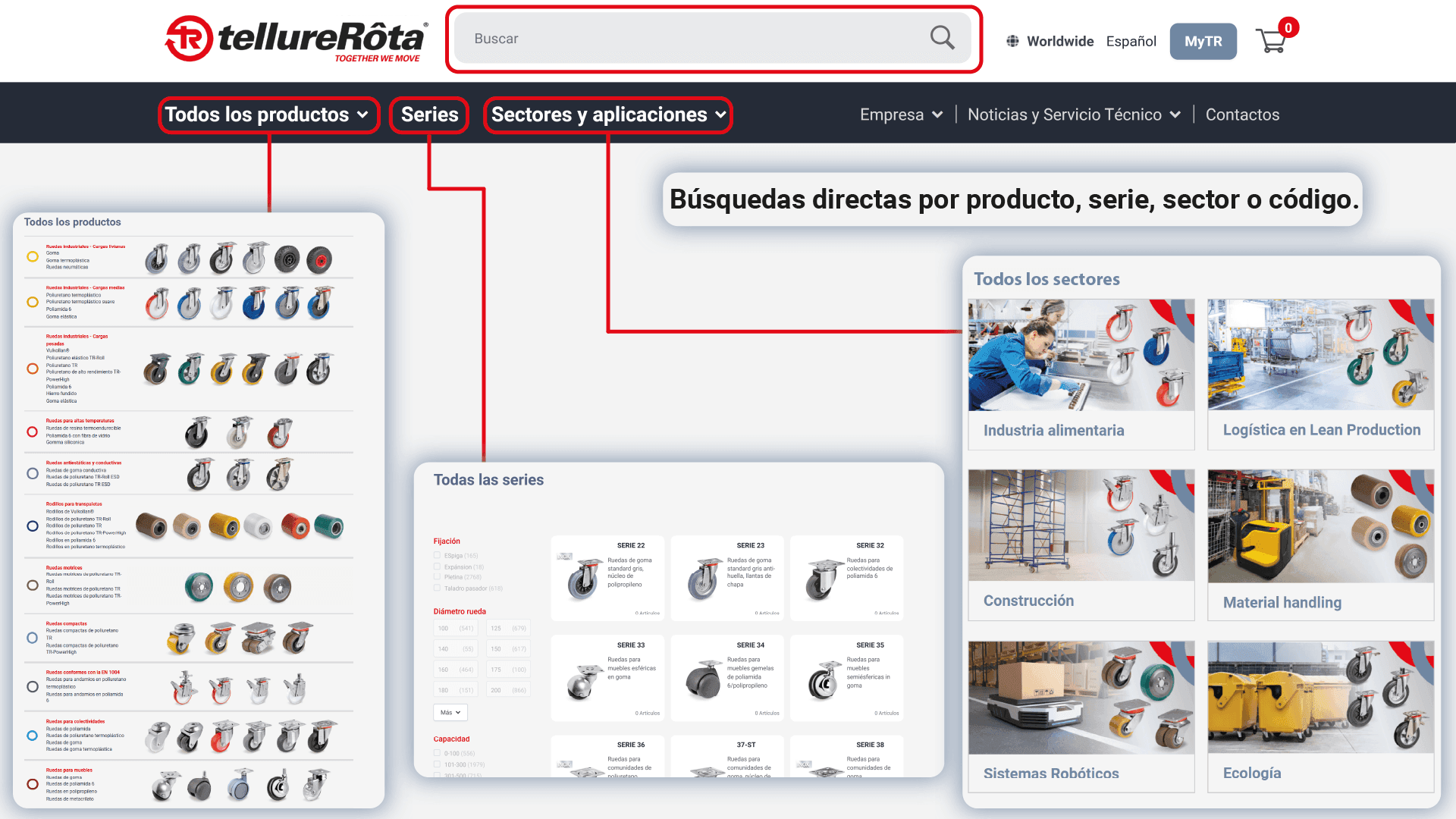The image size is (1456, 819).
Task: Click the SERIE 33 spherical wheel image
Action: click(583, 680)
